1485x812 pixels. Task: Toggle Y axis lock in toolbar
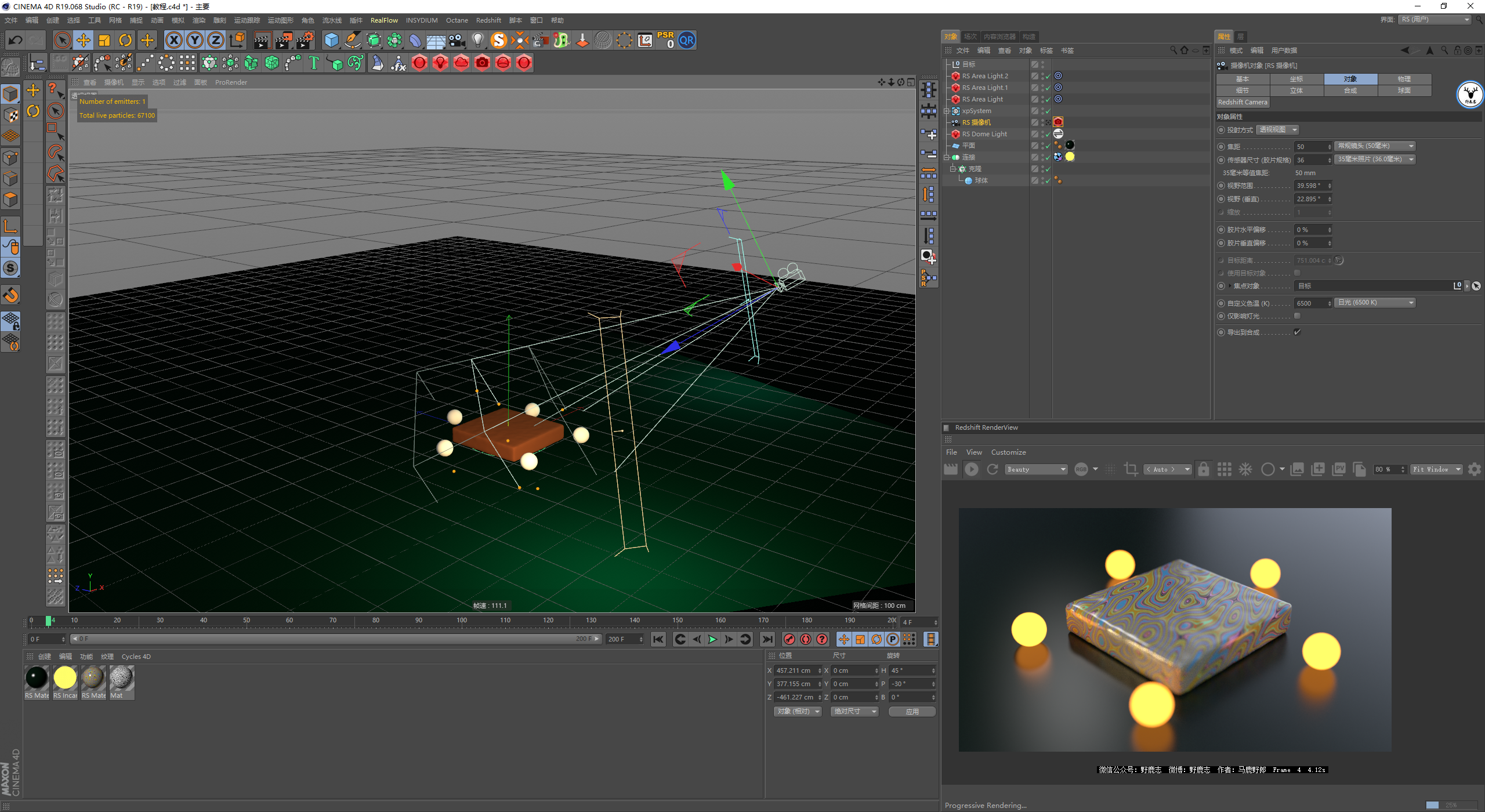click(195, 40)
